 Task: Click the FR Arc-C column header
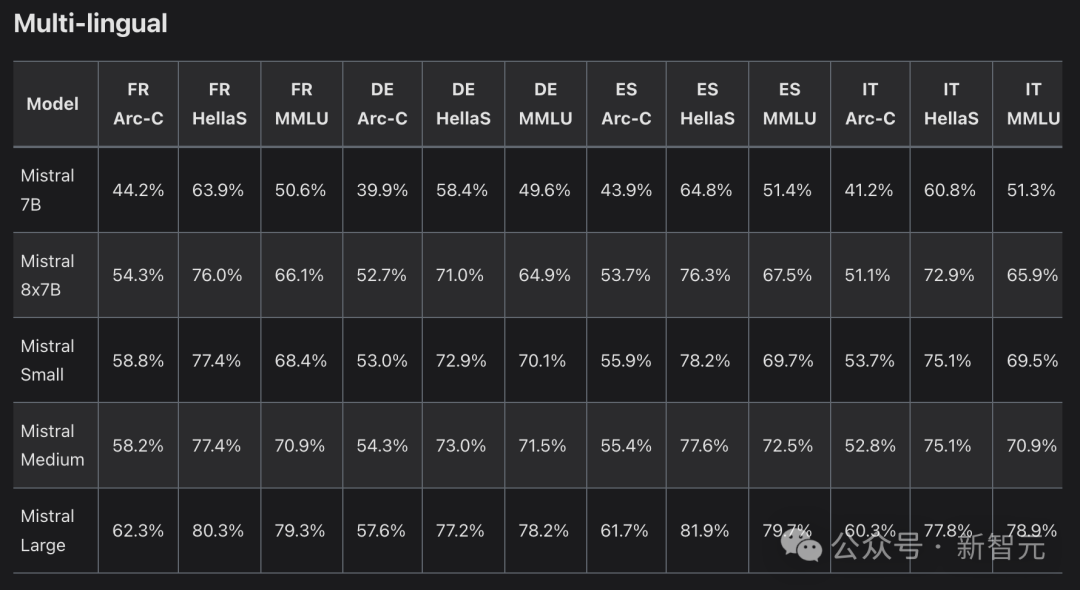[x=138, y=104]
